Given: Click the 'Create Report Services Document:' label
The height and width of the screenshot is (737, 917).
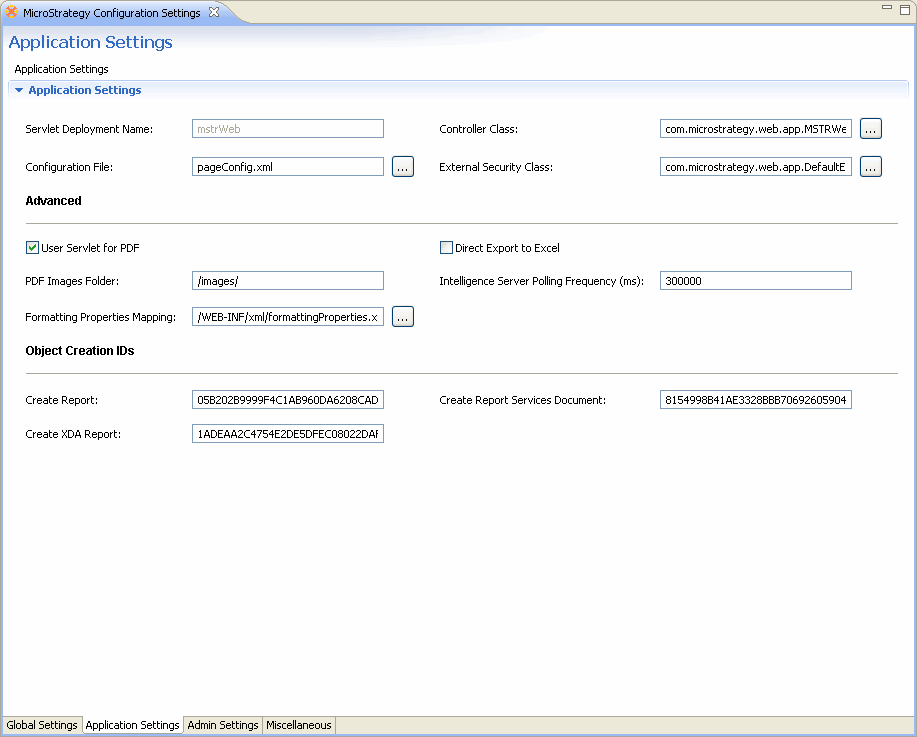Looking at the screenshot, I should [x=522, y=400].
